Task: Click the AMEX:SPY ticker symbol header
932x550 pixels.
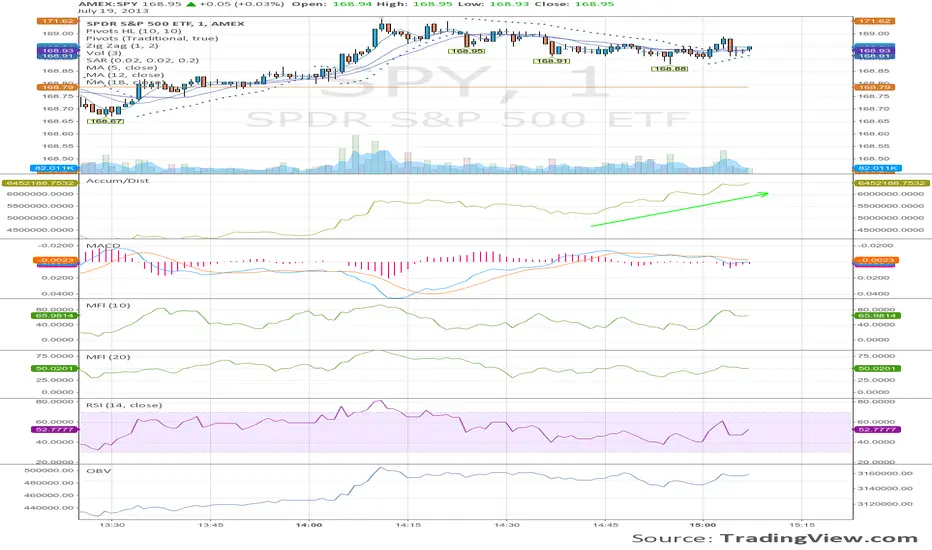Action: [x=108, y=4]
